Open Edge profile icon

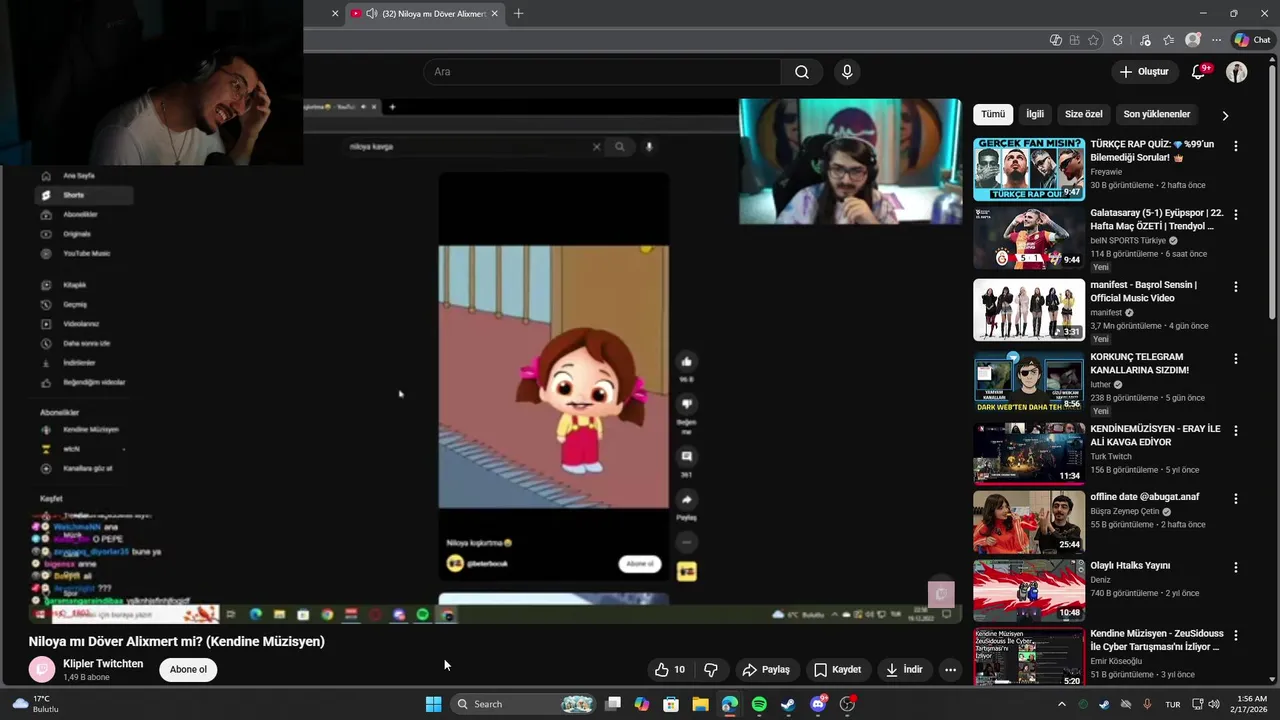pos(1192,40)
